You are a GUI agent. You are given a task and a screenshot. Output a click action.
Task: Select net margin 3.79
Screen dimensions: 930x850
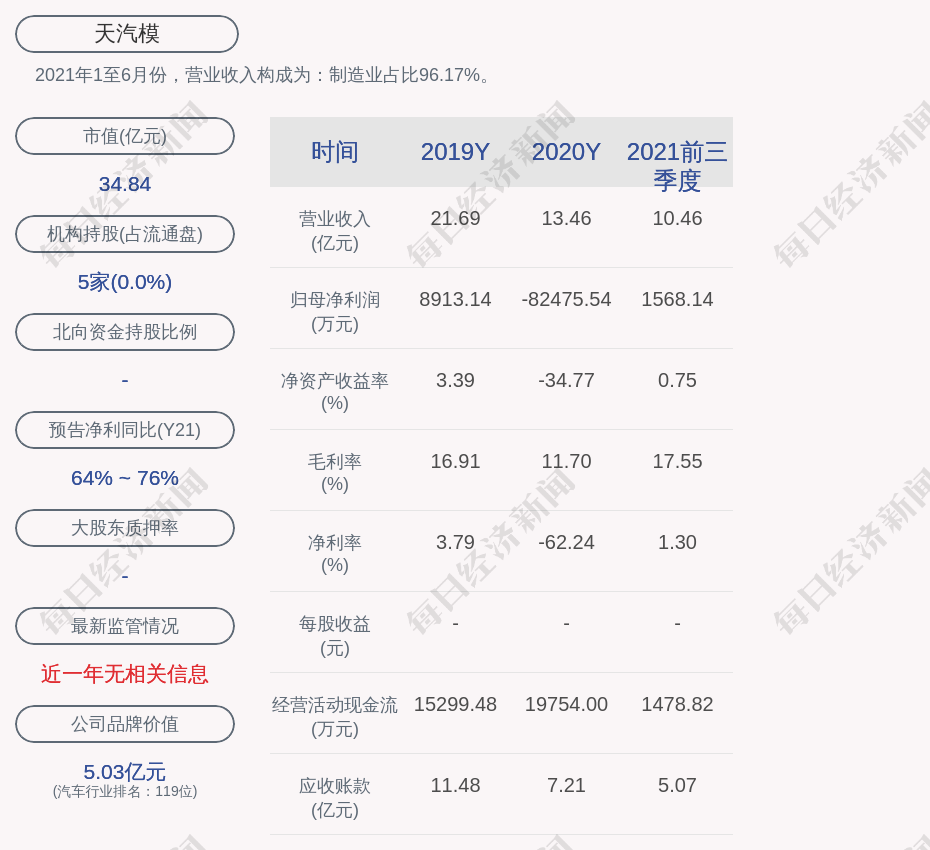[455, 542]
